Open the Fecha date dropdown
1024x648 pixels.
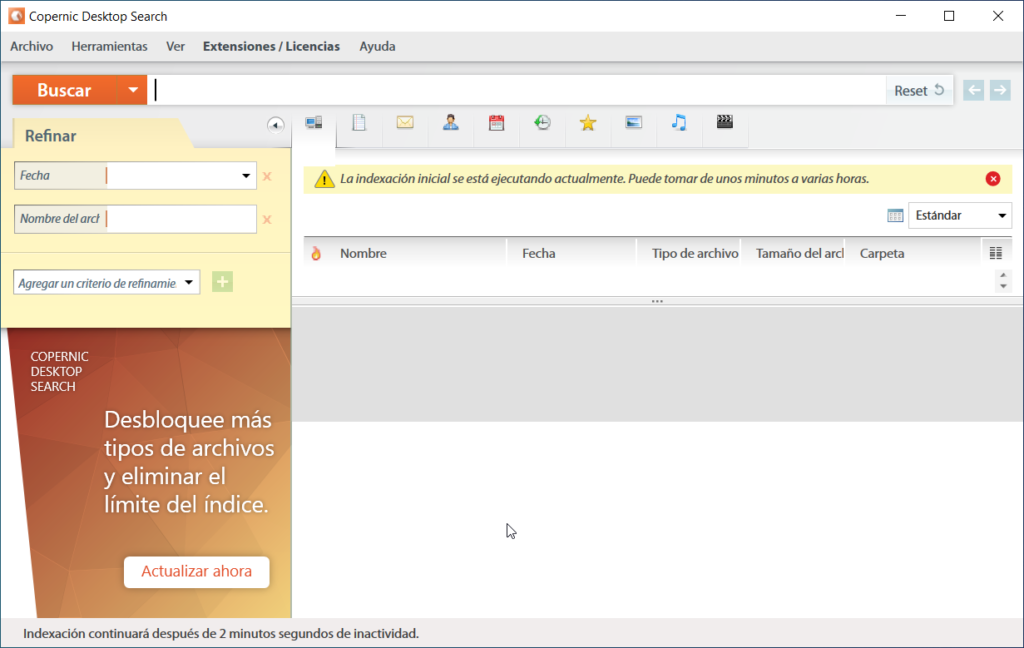246,176
